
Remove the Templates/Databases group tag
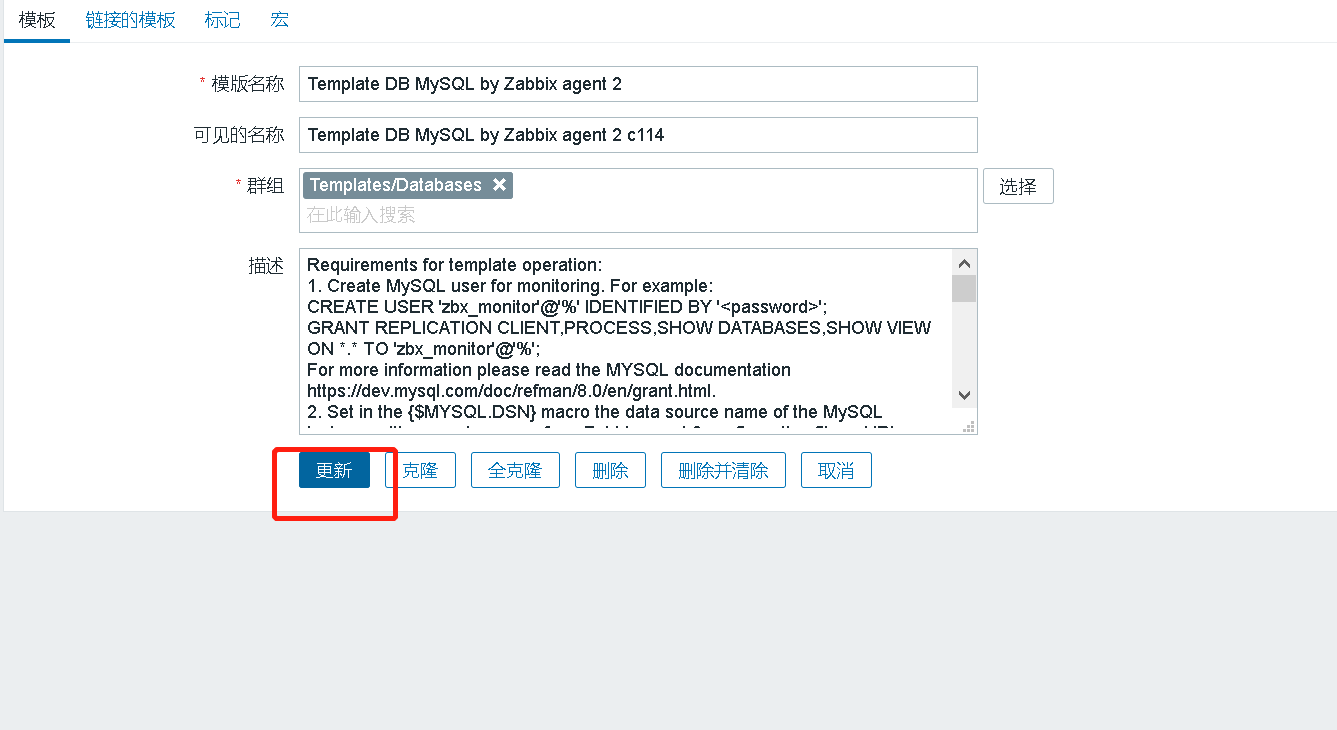click(499, 185)
